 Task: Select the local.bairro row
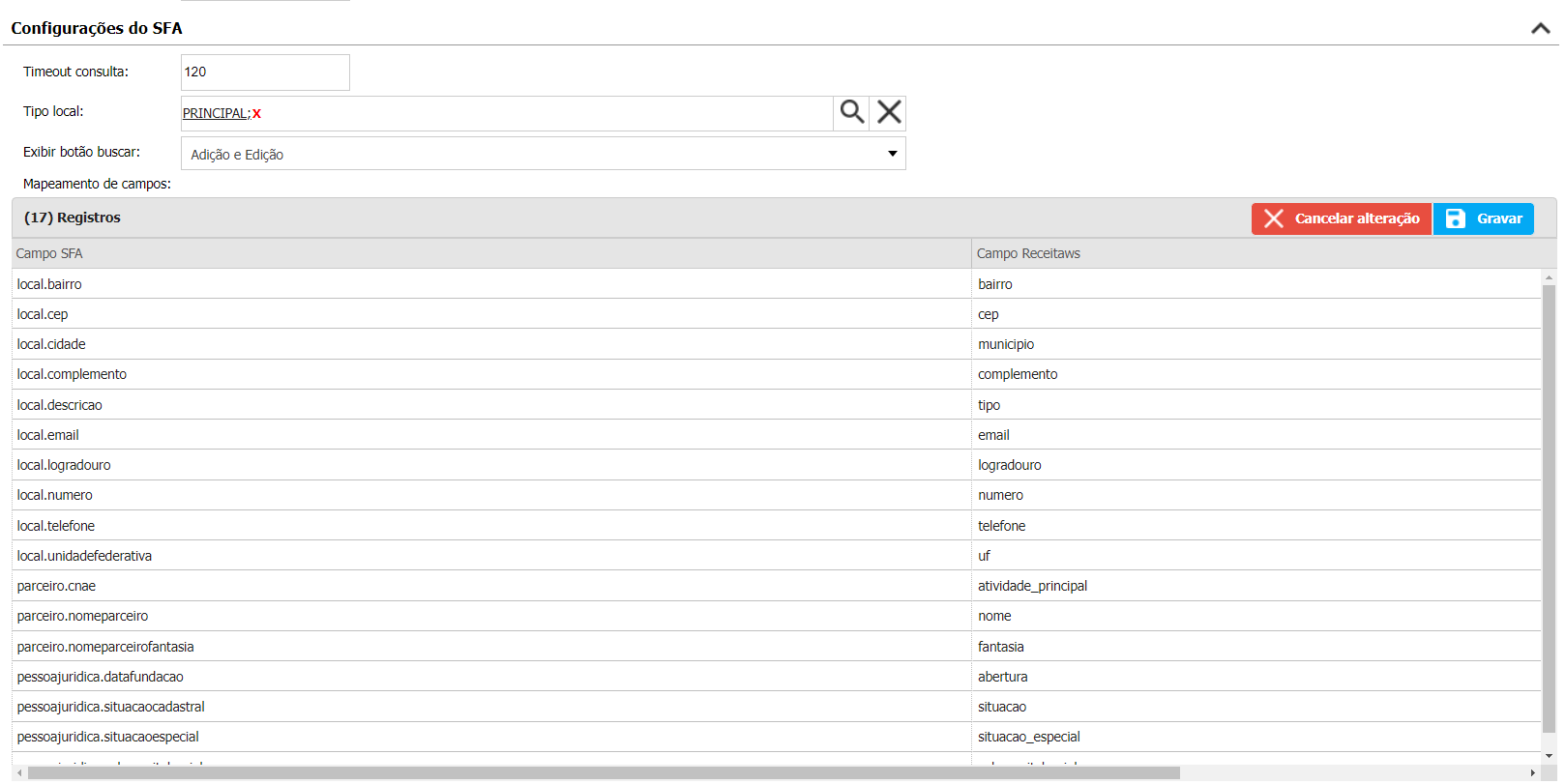coord(49,284)
